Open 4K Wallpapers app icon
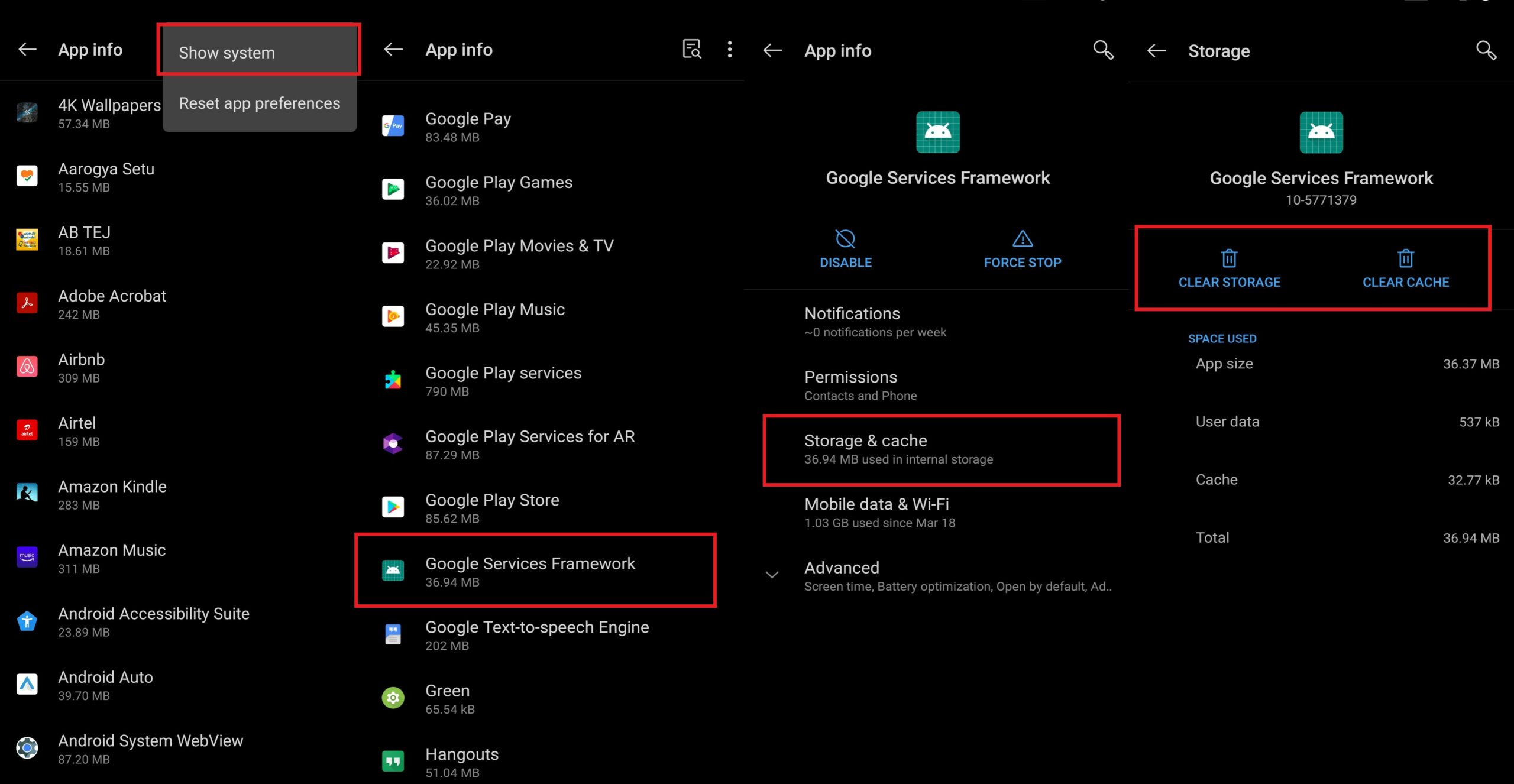Viewport: 1514px width, 784px height. [27, 112]
